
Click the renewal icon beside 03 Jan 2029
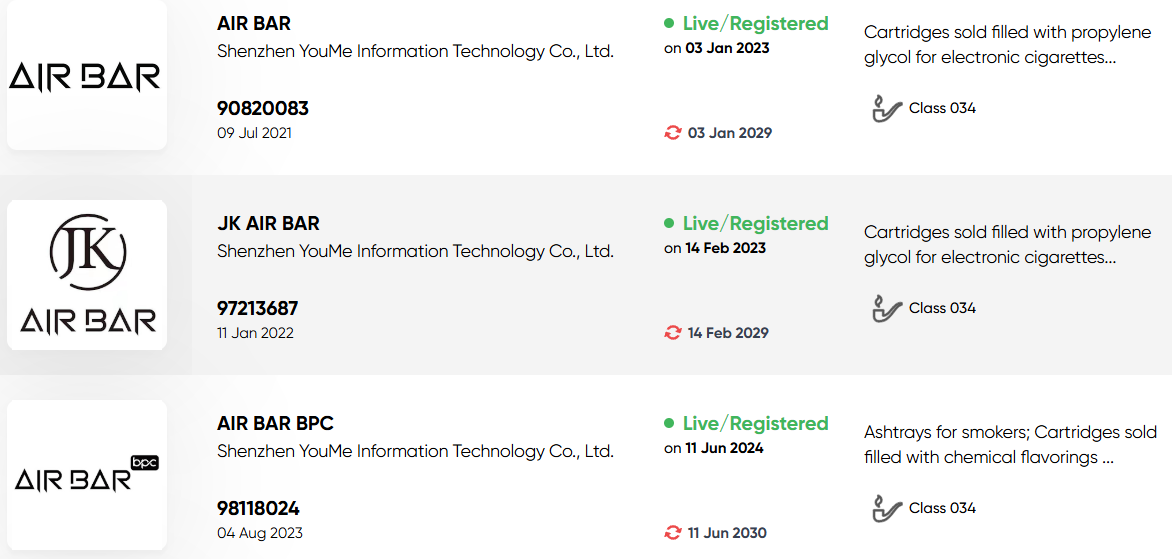(x=673, y=133)
